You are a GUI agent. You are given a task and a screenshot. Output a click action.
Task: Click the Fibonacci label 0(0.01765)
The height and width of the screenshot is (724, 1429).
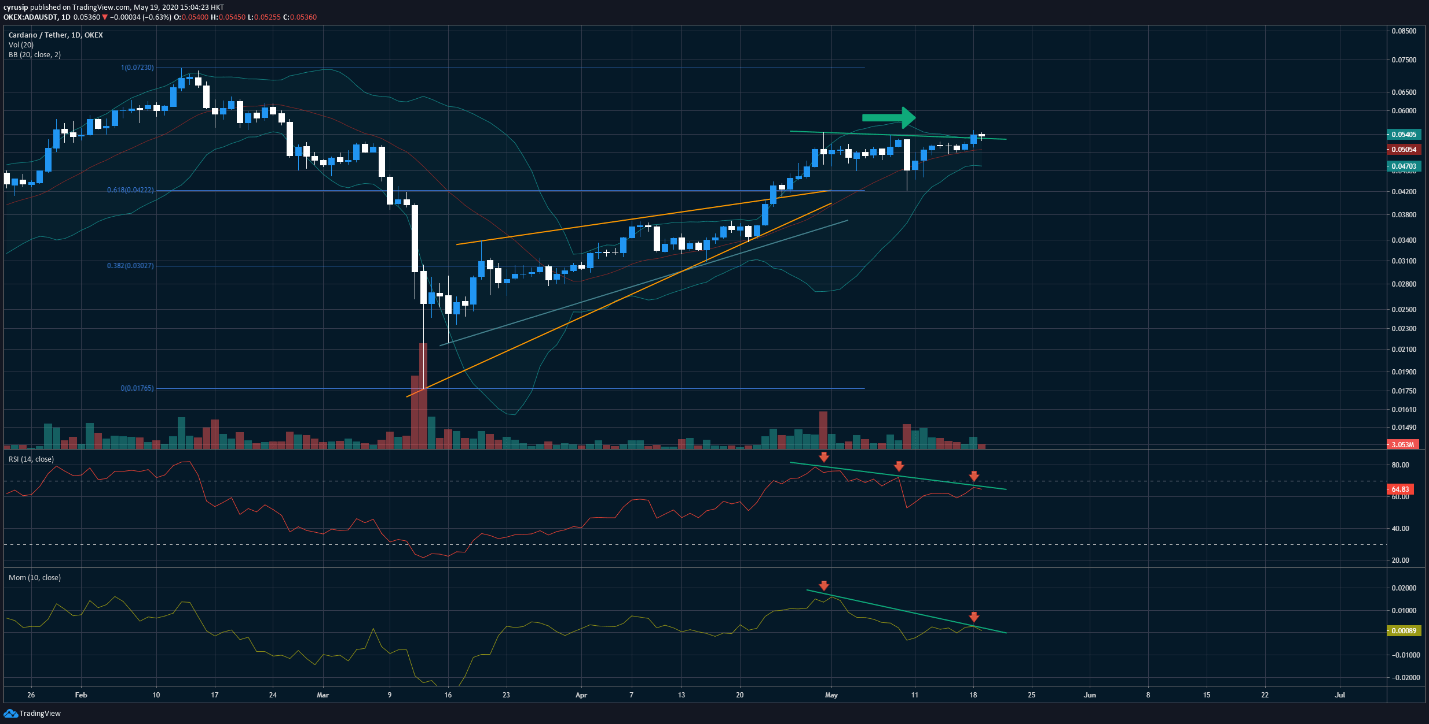click(x=137, y=388)
